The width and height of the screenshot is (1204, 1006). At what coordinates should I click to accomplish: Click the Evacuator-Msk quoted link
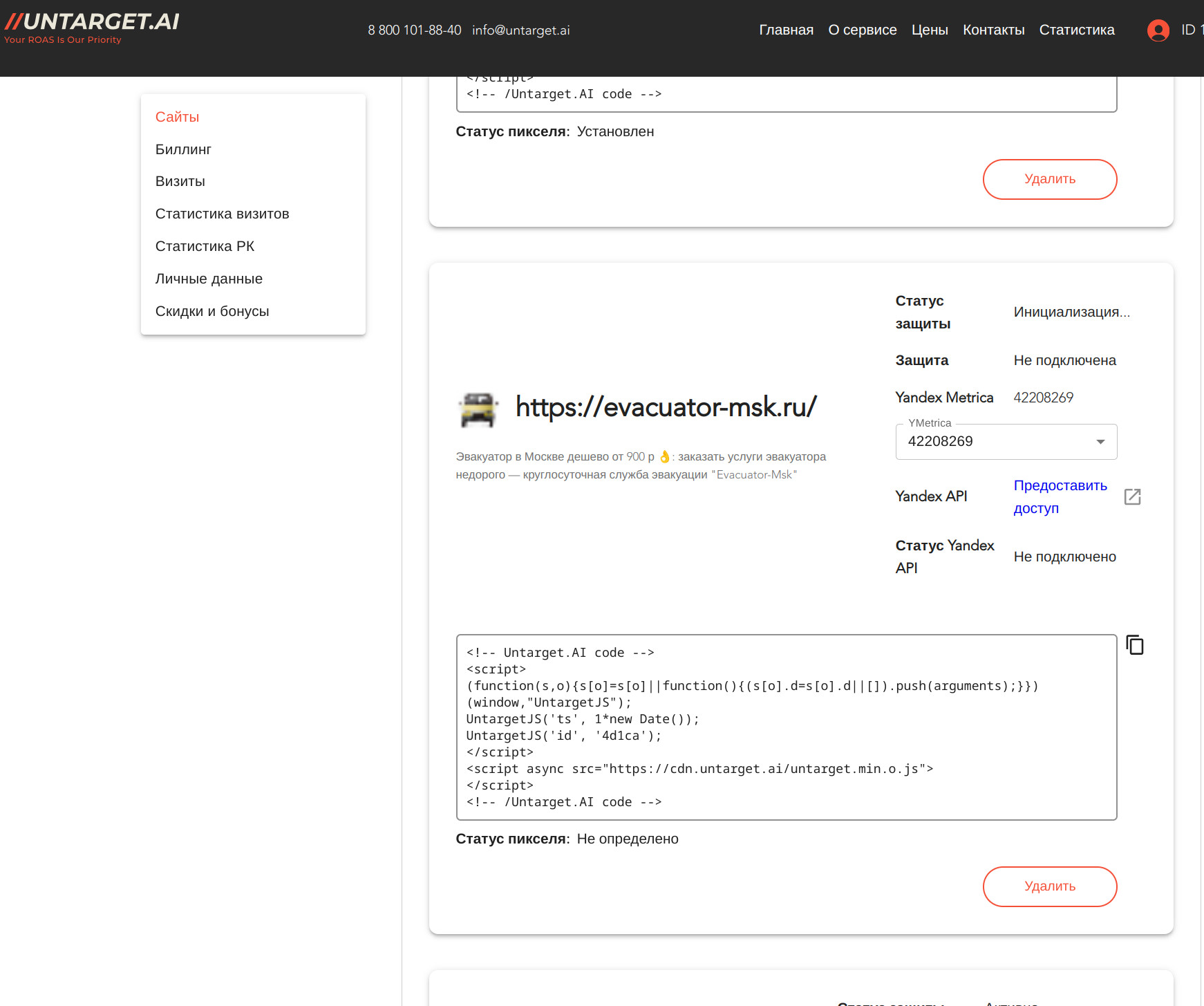point(753,474)
